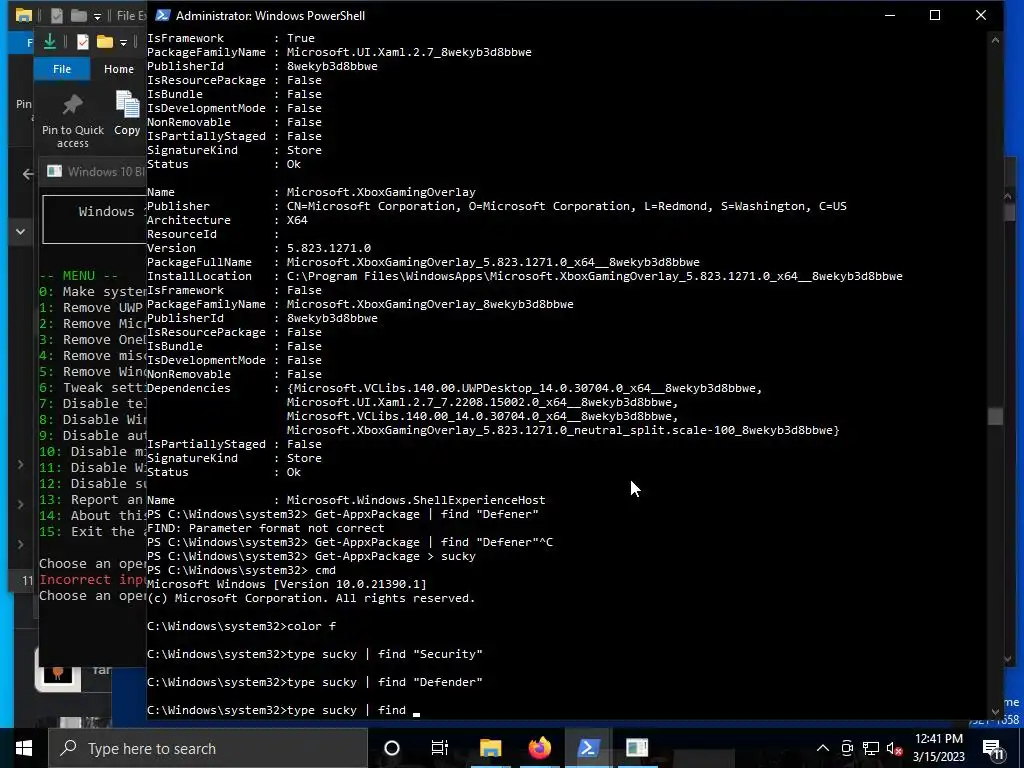Open Firefox from the taskbar

coord(539,748)
